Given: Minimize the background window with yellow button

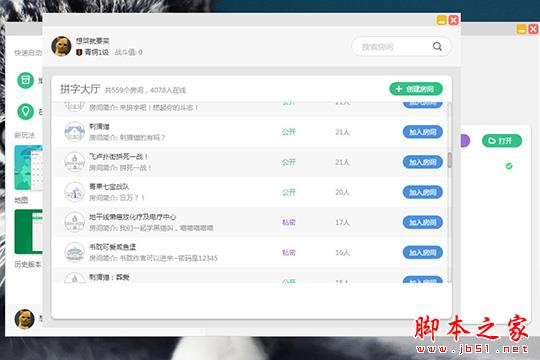Looking at the screenshot, I should pos(521,29).
